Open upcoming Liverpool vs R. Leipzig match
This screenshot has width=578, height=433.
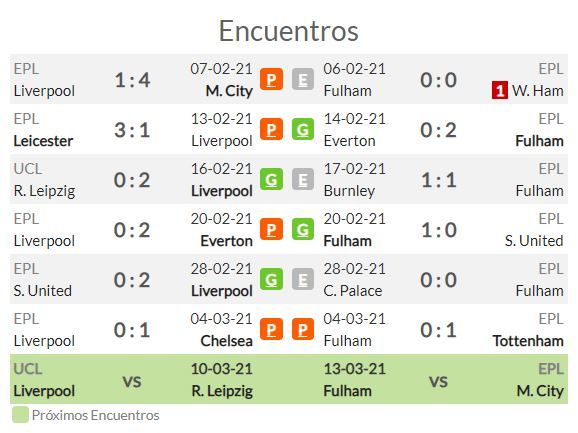pyautogui.click(x=133, y=380)
